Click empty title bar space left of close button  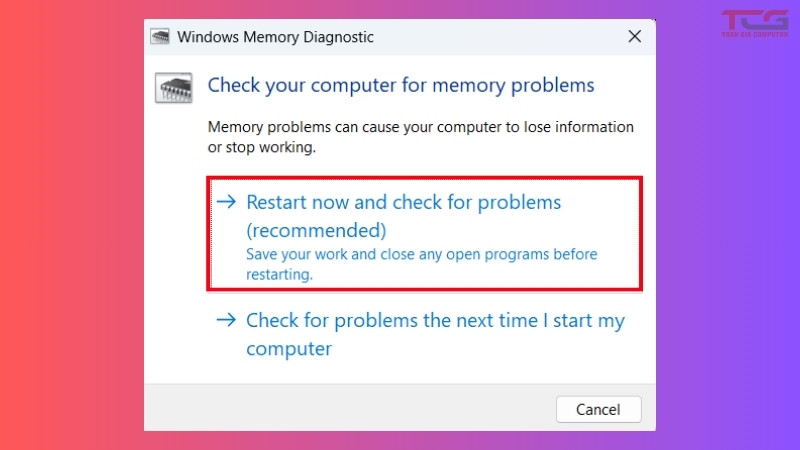[500, 37]
